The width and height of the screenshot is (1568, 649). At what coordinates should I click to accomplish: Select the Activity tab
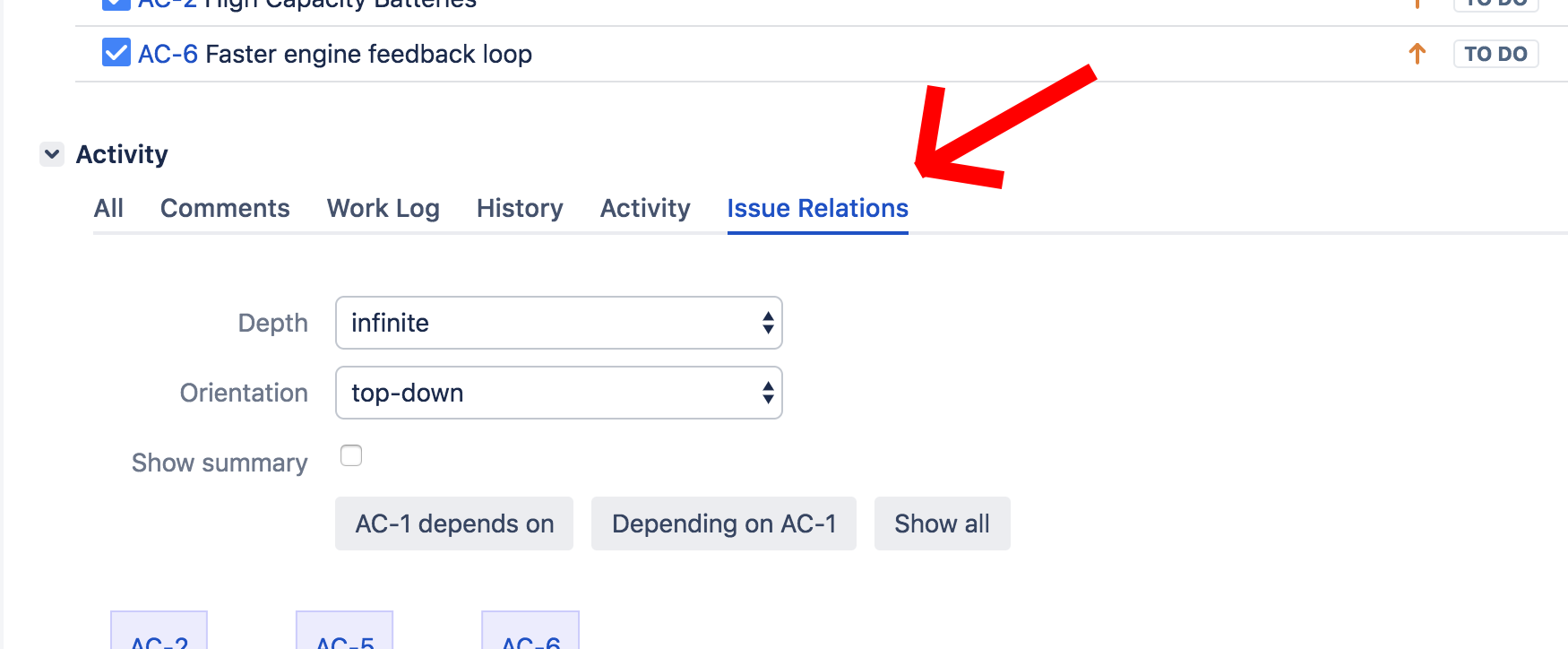(x=645, y=208)
